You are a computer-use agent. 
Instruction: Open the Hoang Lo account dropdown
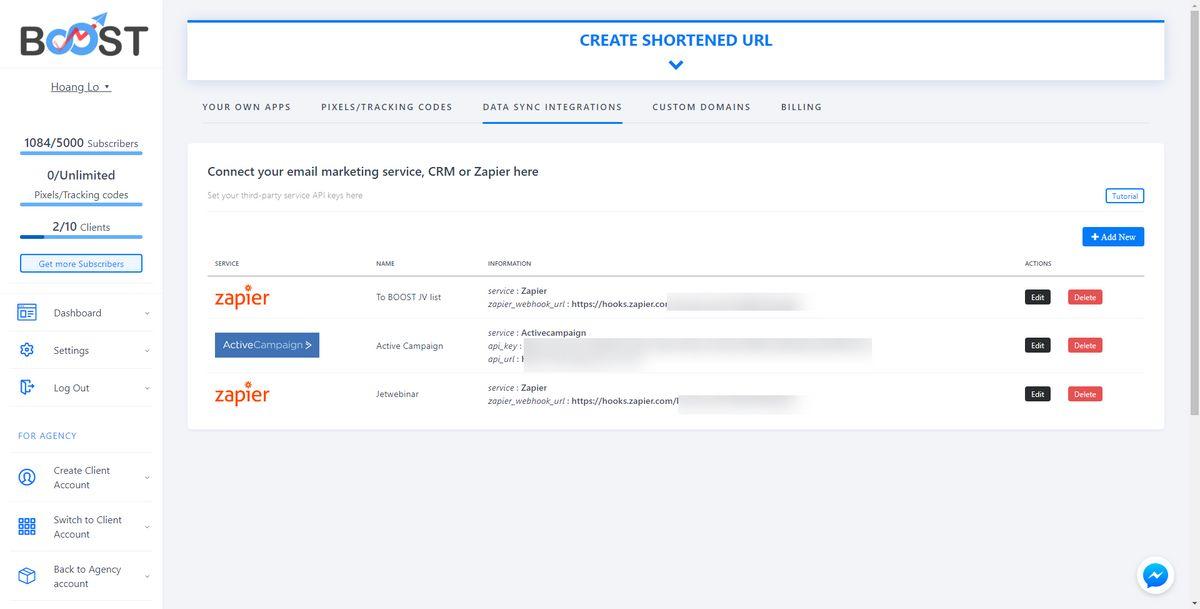point(80,87)
